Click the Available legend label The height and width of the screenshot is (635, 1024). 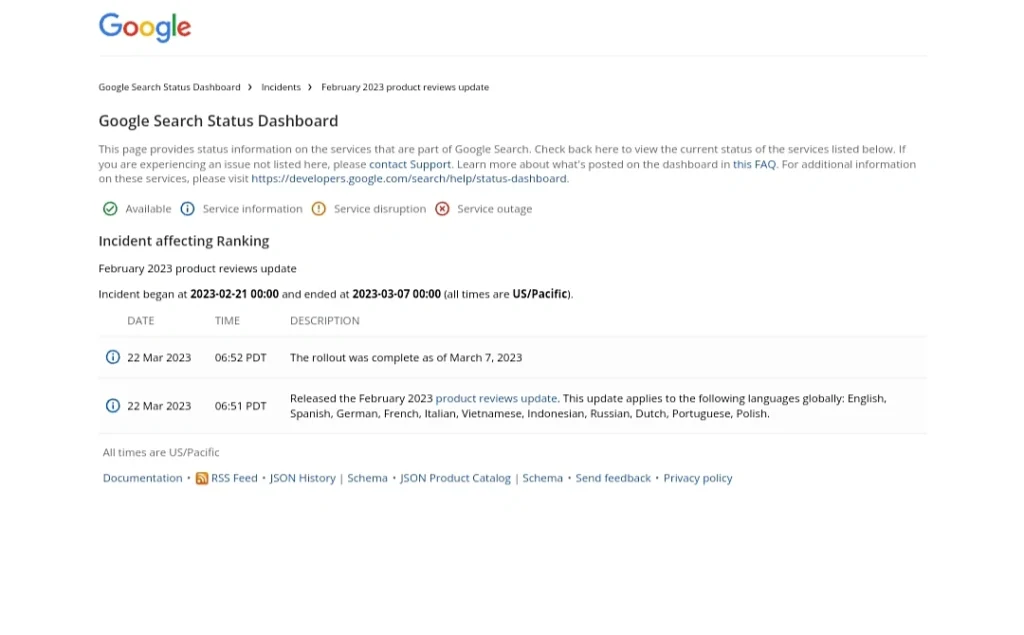[148, 209]
